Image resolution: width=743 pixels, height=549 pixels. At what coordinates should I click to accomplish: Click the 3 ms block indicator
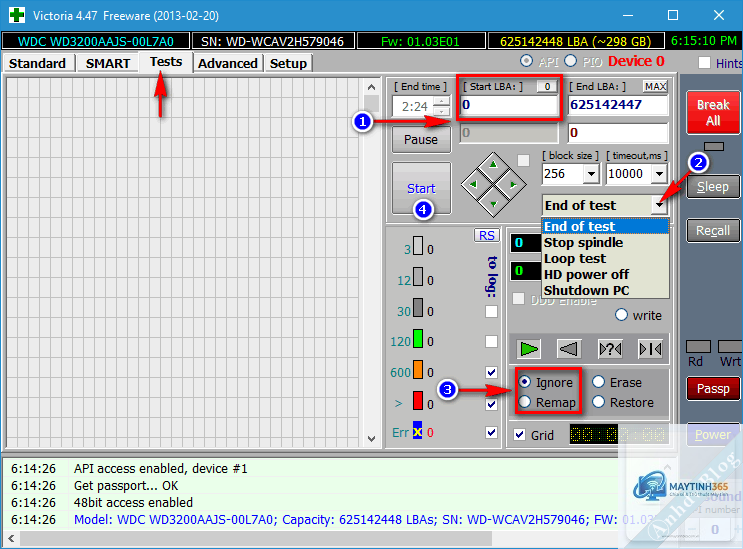(418, 246)
